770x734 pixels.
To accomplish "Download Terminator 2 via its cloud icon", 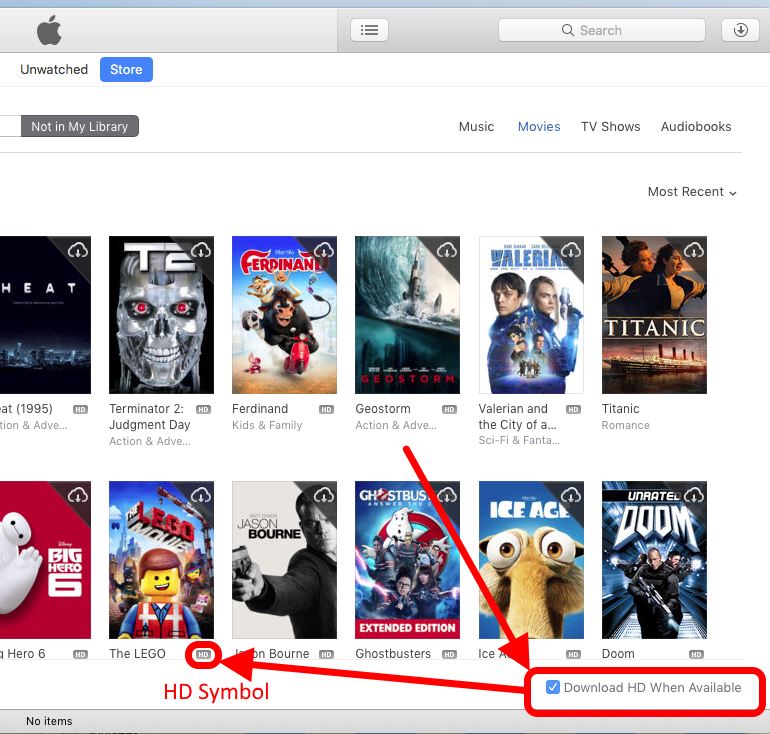I will [201, 251].
